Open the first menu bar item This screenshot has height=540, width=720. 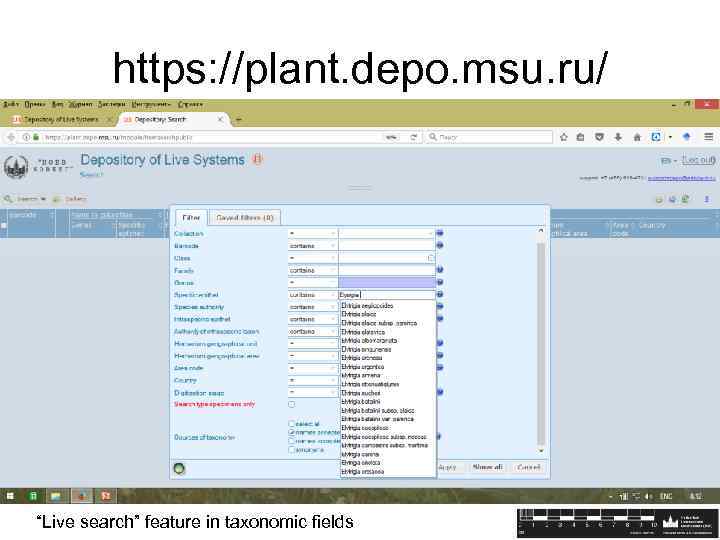pos(11,104)
